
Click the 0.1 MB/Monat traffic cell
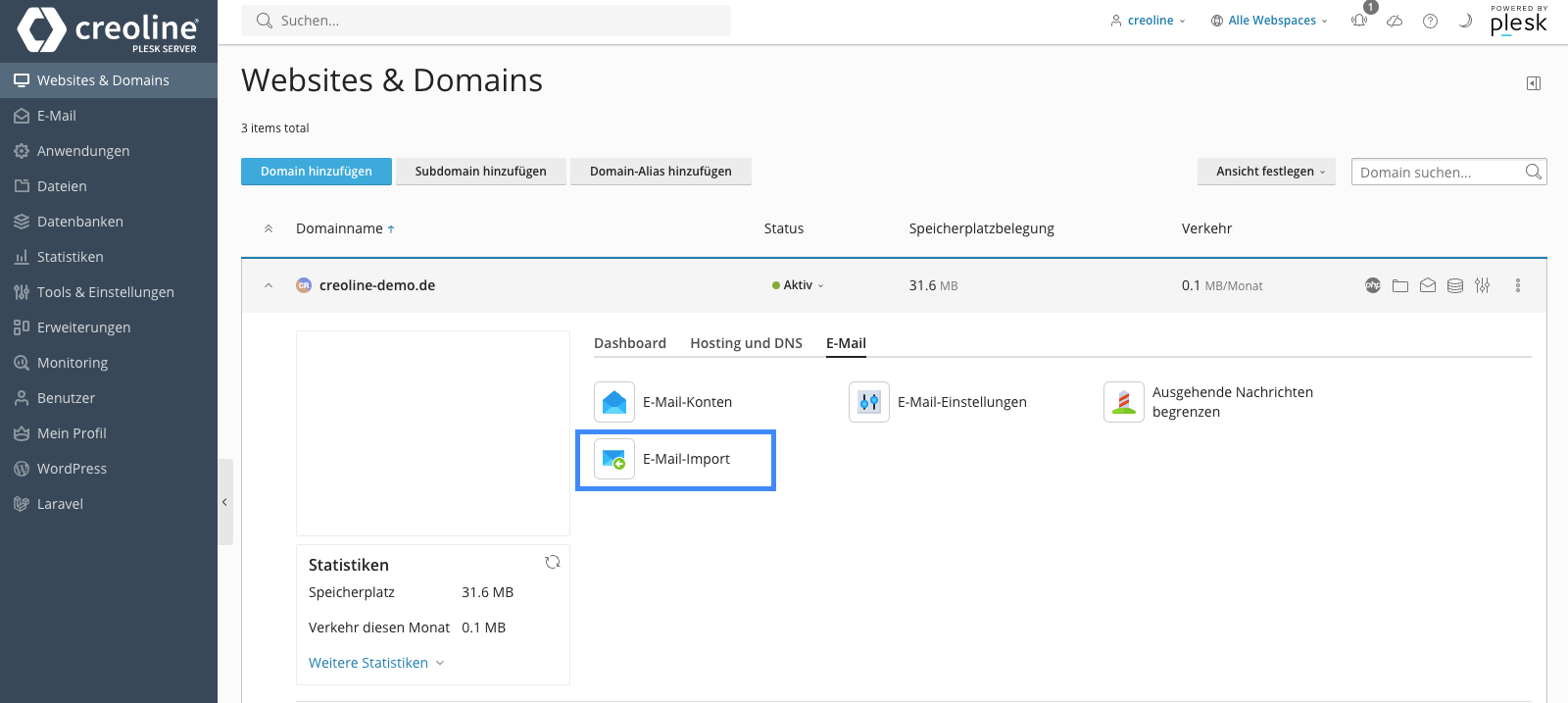click(1222, 285)
